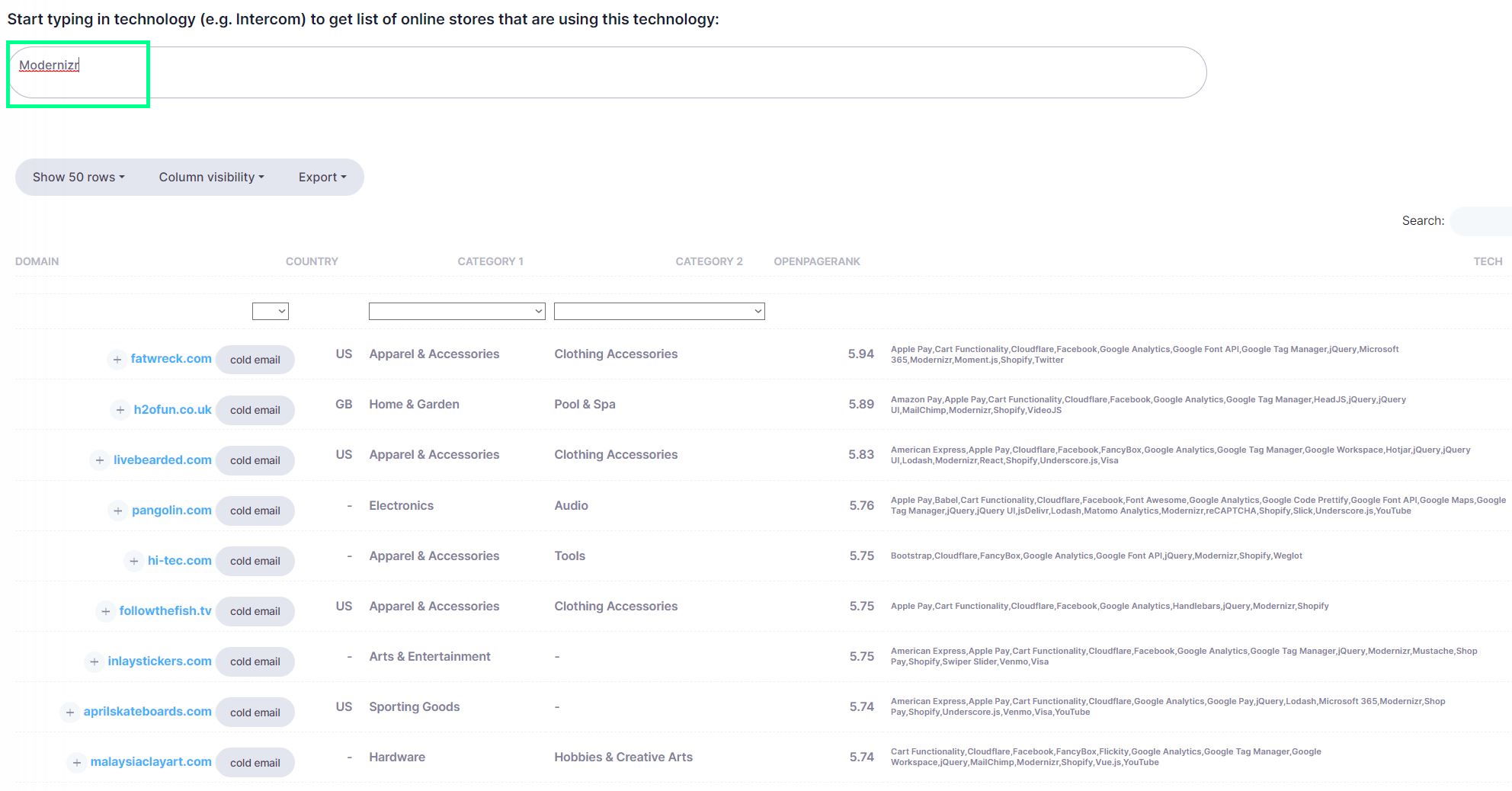The height and width of the screenshot is (791, 1512).
Task: Expand row details for malaysiaclayart.com
Action: point(76,762)
